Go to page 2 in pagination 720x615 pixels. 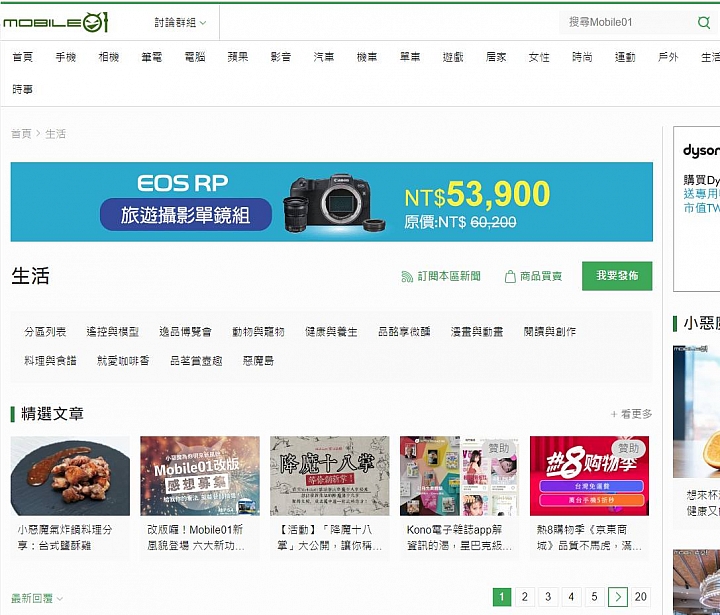pyautogui.click(x=525, y=597)
